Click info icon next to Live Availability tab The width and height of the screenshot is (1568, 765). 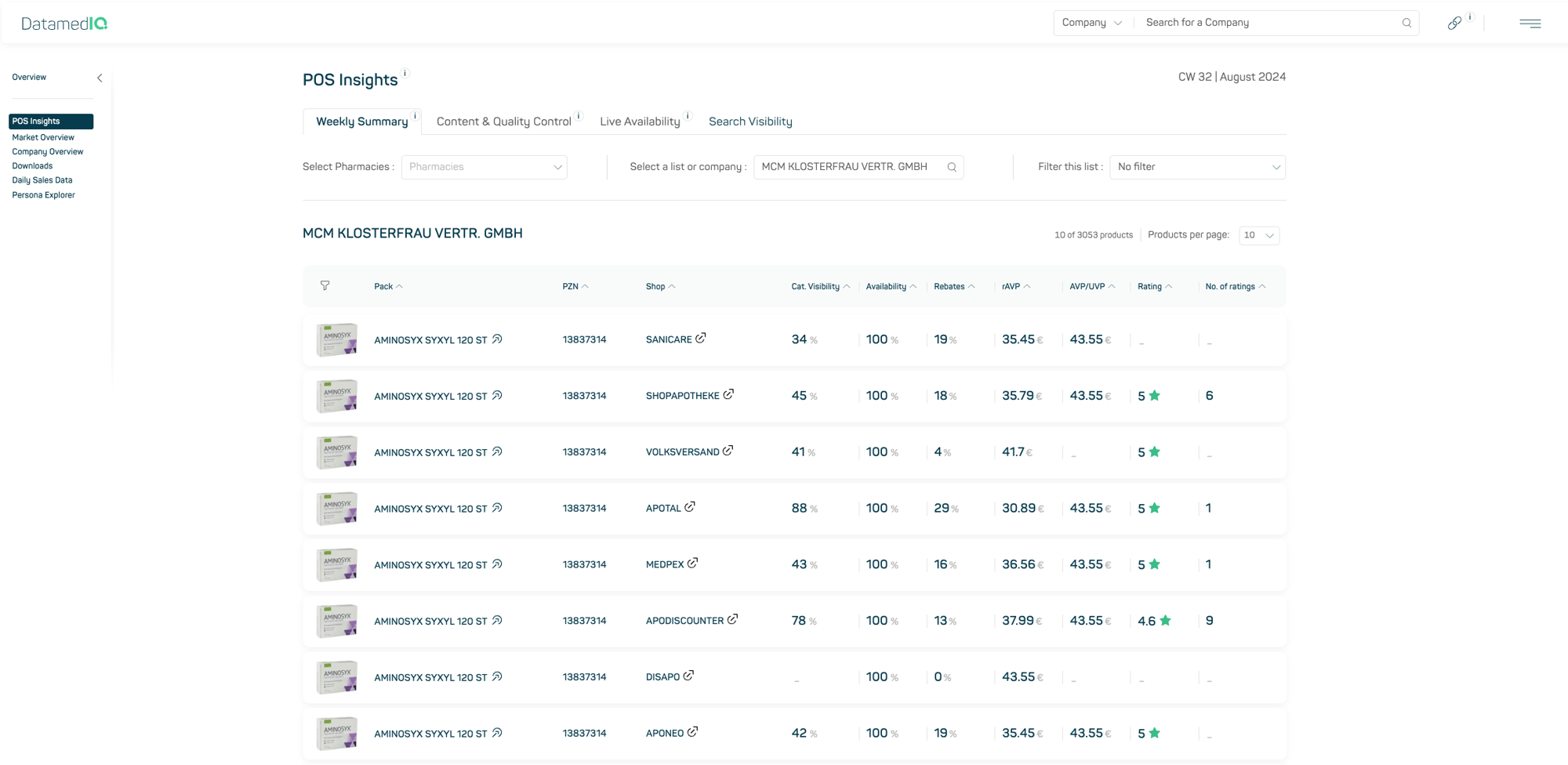(688, 115)
